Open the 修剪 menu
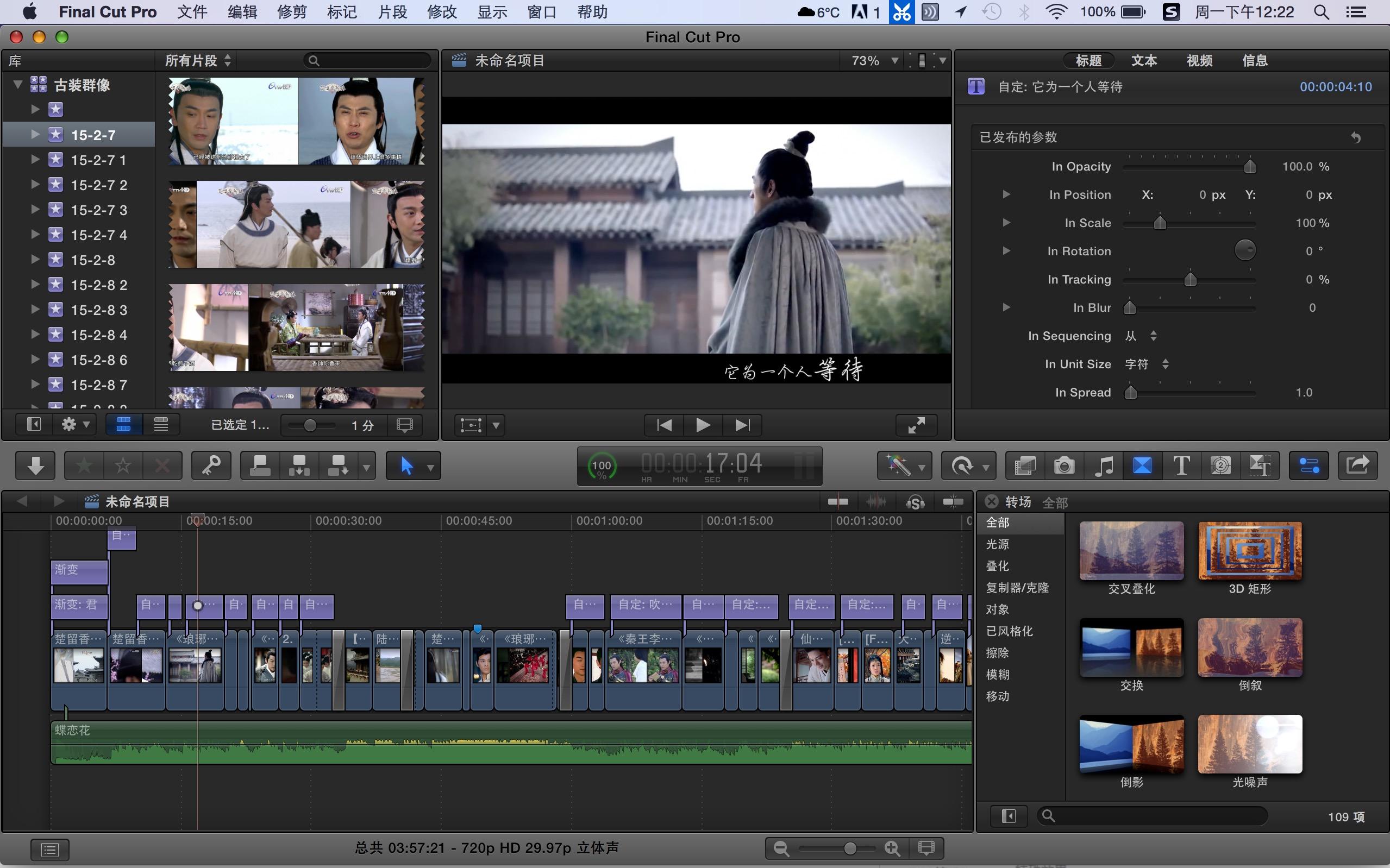This screenshot has height=868, width=1390. click(x=292, y=12)
